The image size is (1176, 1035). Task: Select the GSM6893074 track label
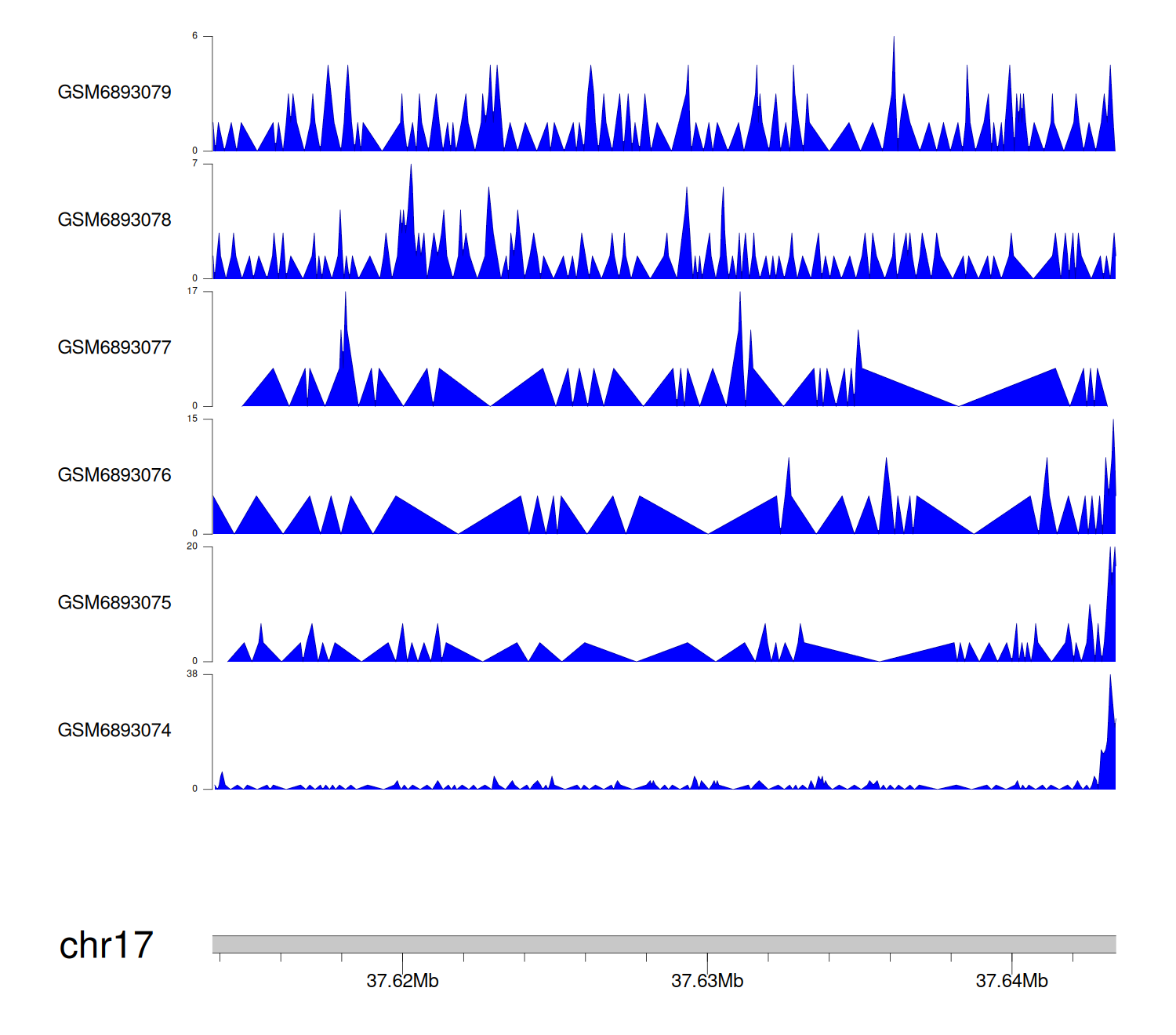click(114, 731)
